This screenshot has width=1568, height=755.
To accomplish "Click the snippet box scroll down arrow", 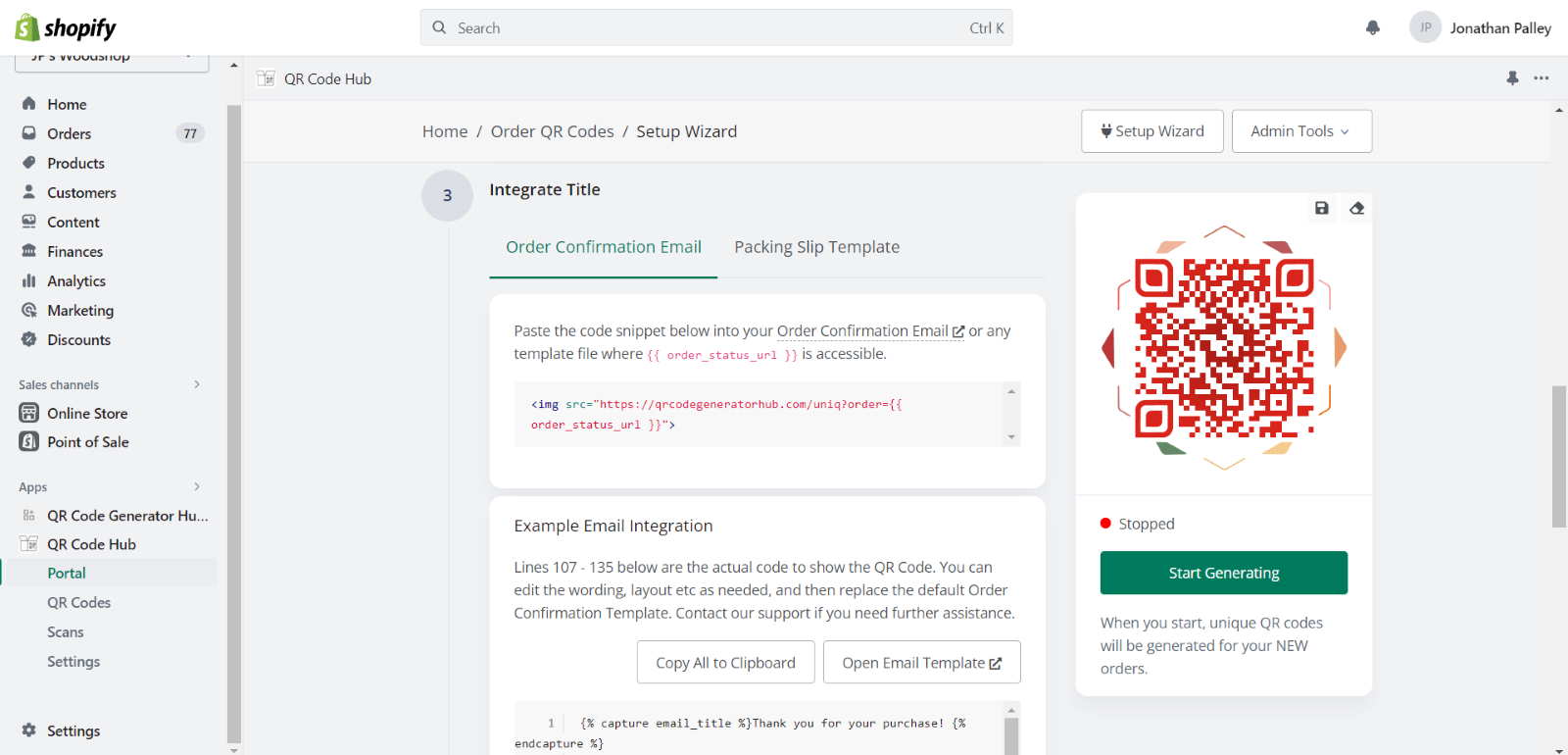I will [1011, 437].
